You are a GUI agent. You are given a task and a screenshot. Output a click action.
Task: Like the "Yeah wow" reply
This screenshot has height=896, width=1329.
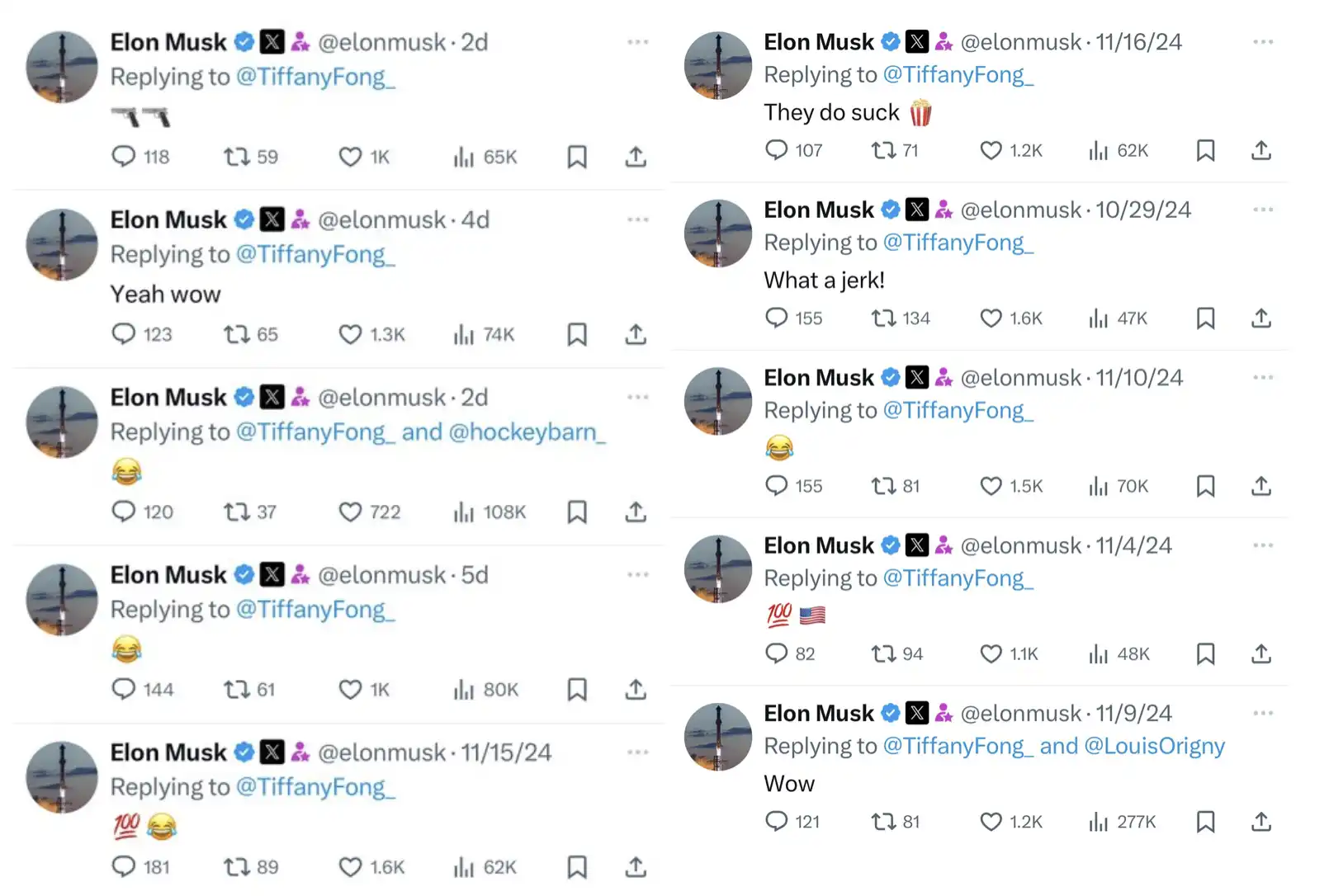tap(351, 334)
